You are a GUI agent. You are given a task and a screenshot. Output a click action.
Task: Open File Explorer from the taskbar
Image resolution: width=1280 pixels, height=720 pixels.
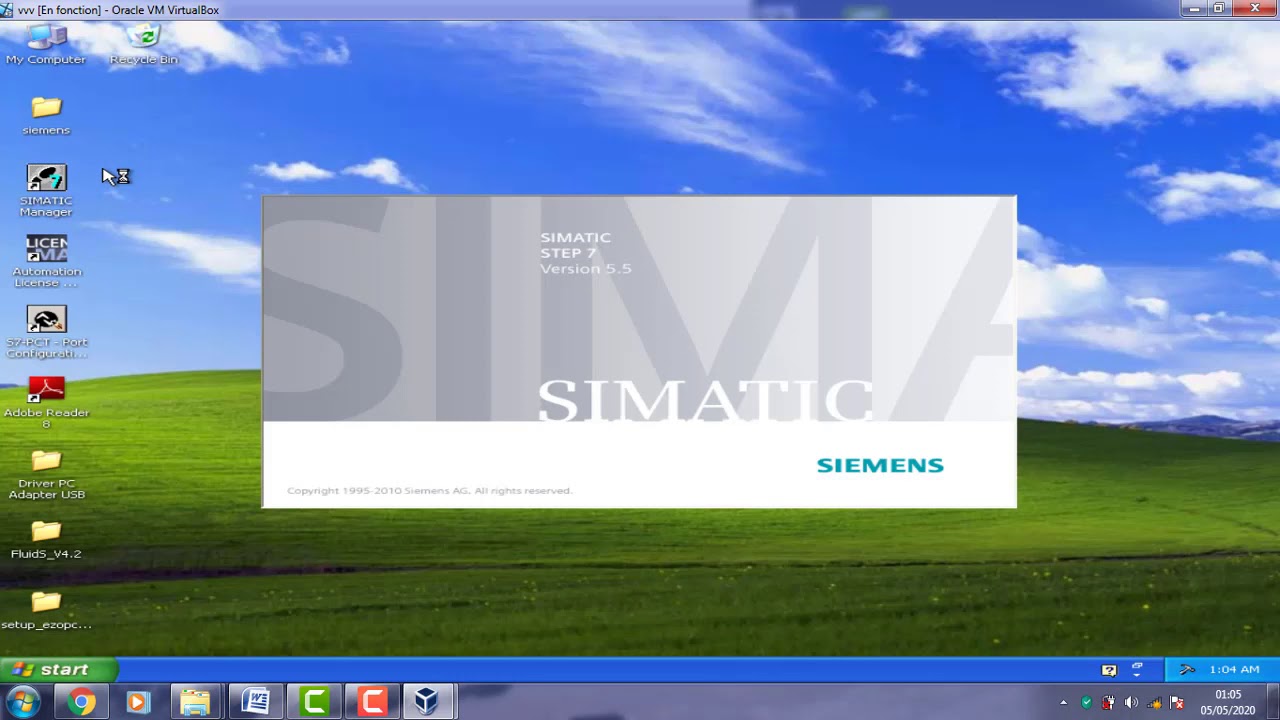[196, 702]
